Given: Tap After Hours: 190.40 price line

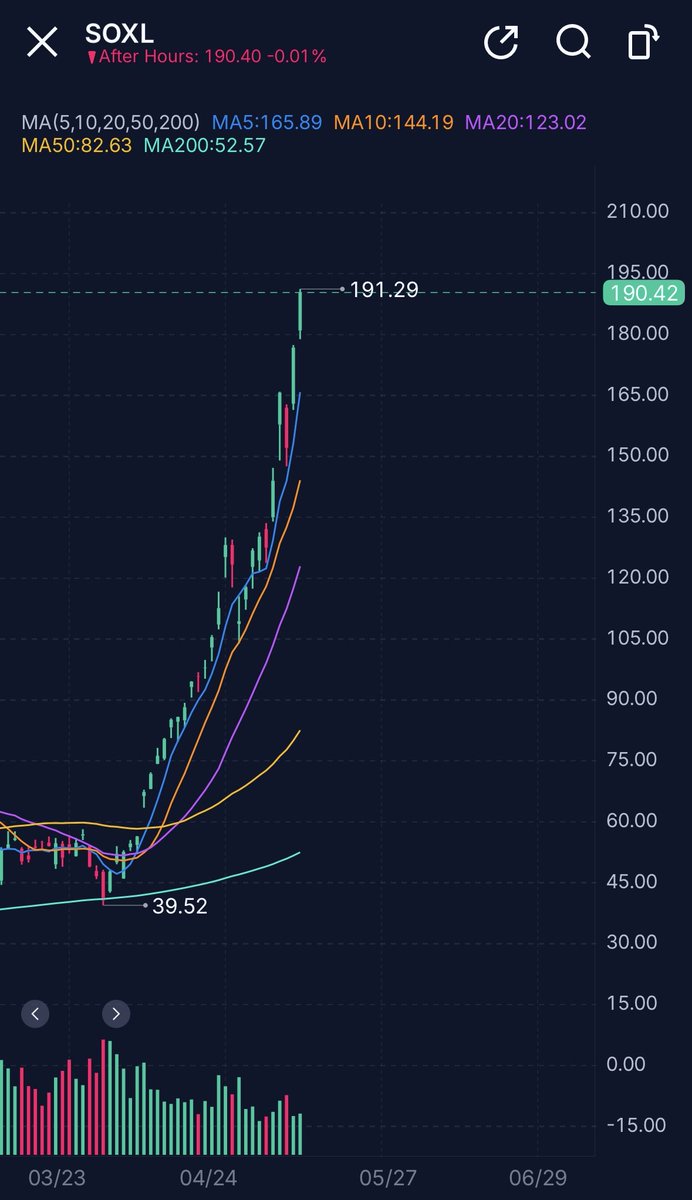Looking at the screenshot, I should coord(207,57).
